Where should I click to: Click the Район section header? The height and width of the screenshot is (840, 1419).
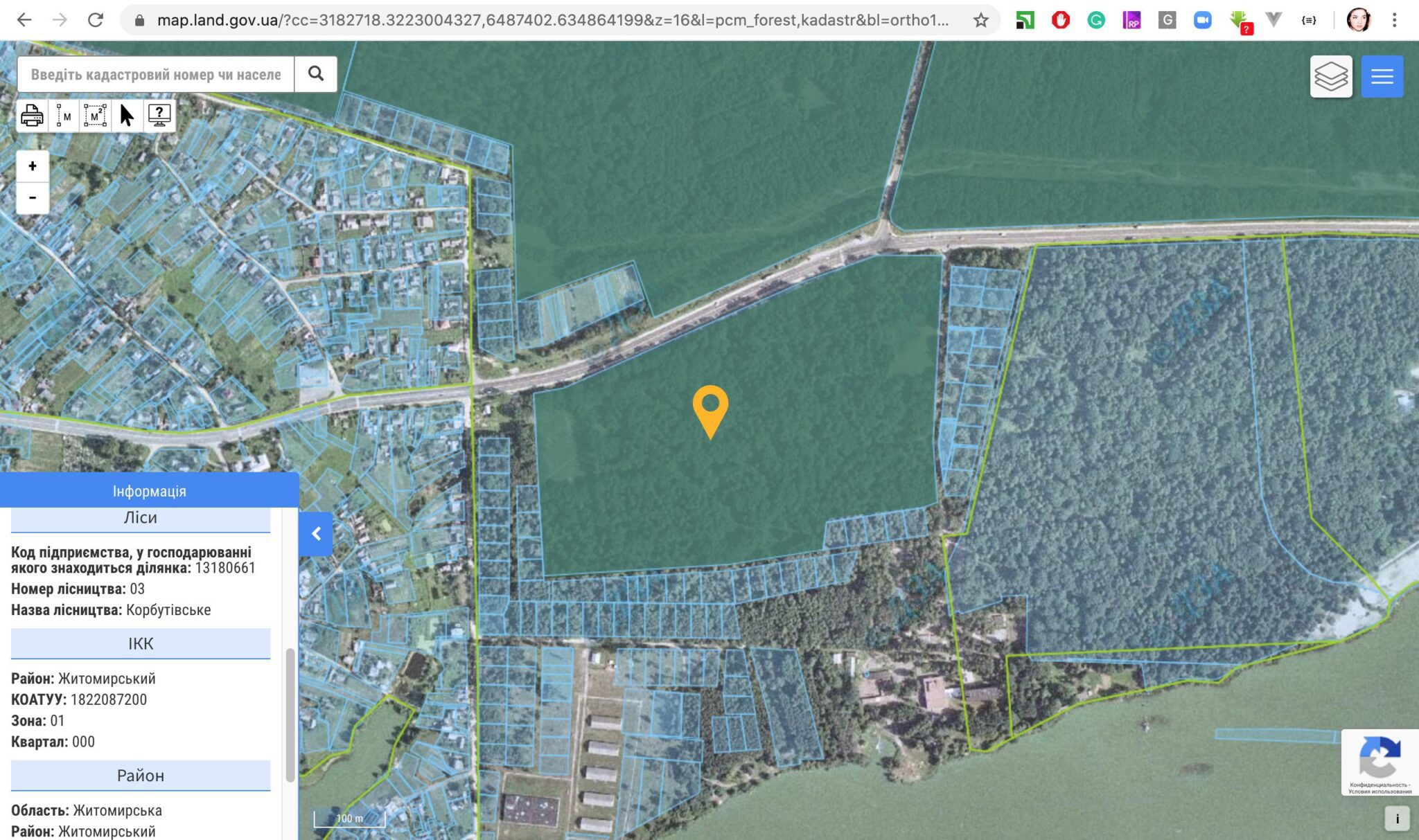[x=141, y=776]
